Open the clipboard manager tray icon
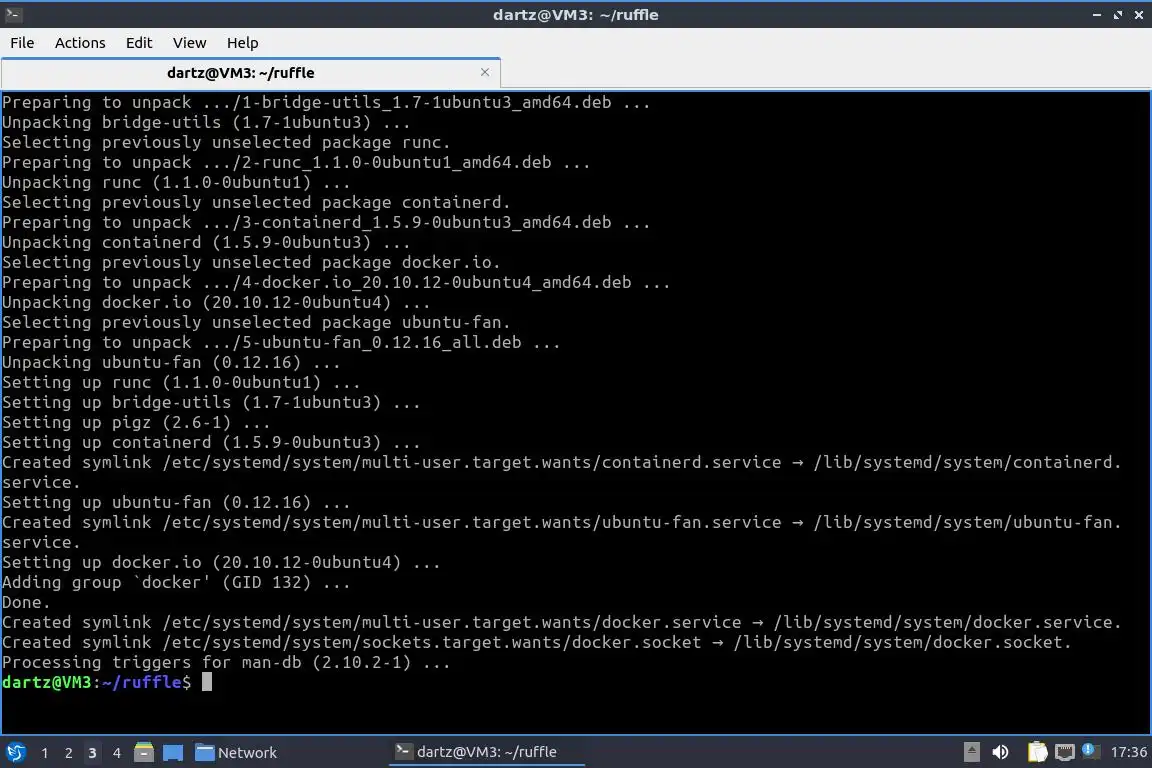 1037,752
